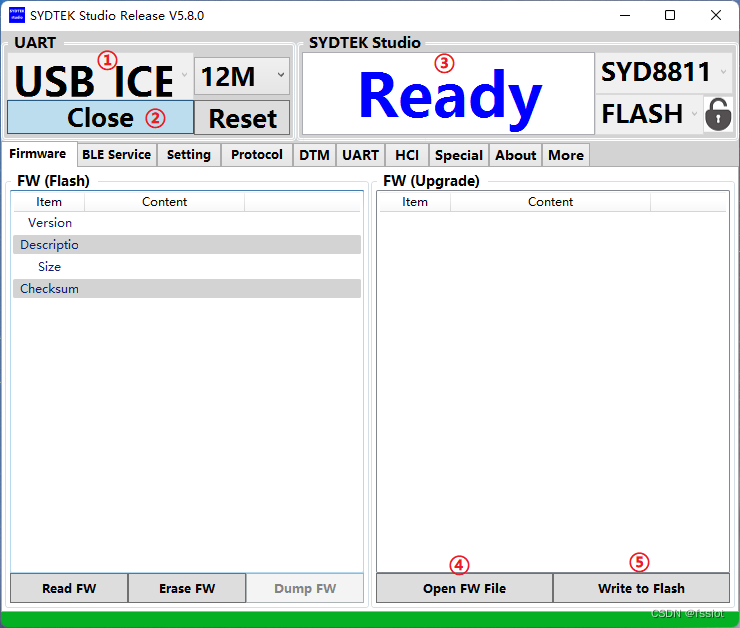Switch to the DTM tab
This screenshot has height=628, width=740.
coord(314,155)
